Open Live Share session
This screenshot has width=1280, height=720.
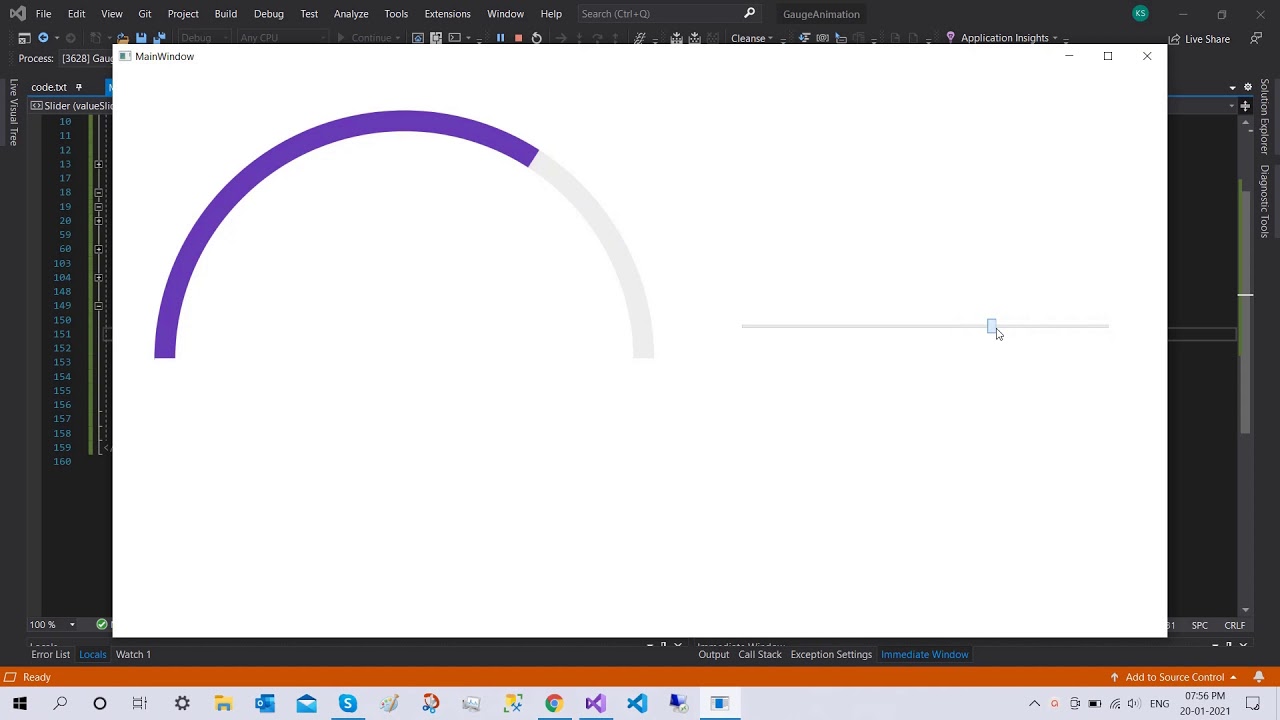pos(1199,39)
